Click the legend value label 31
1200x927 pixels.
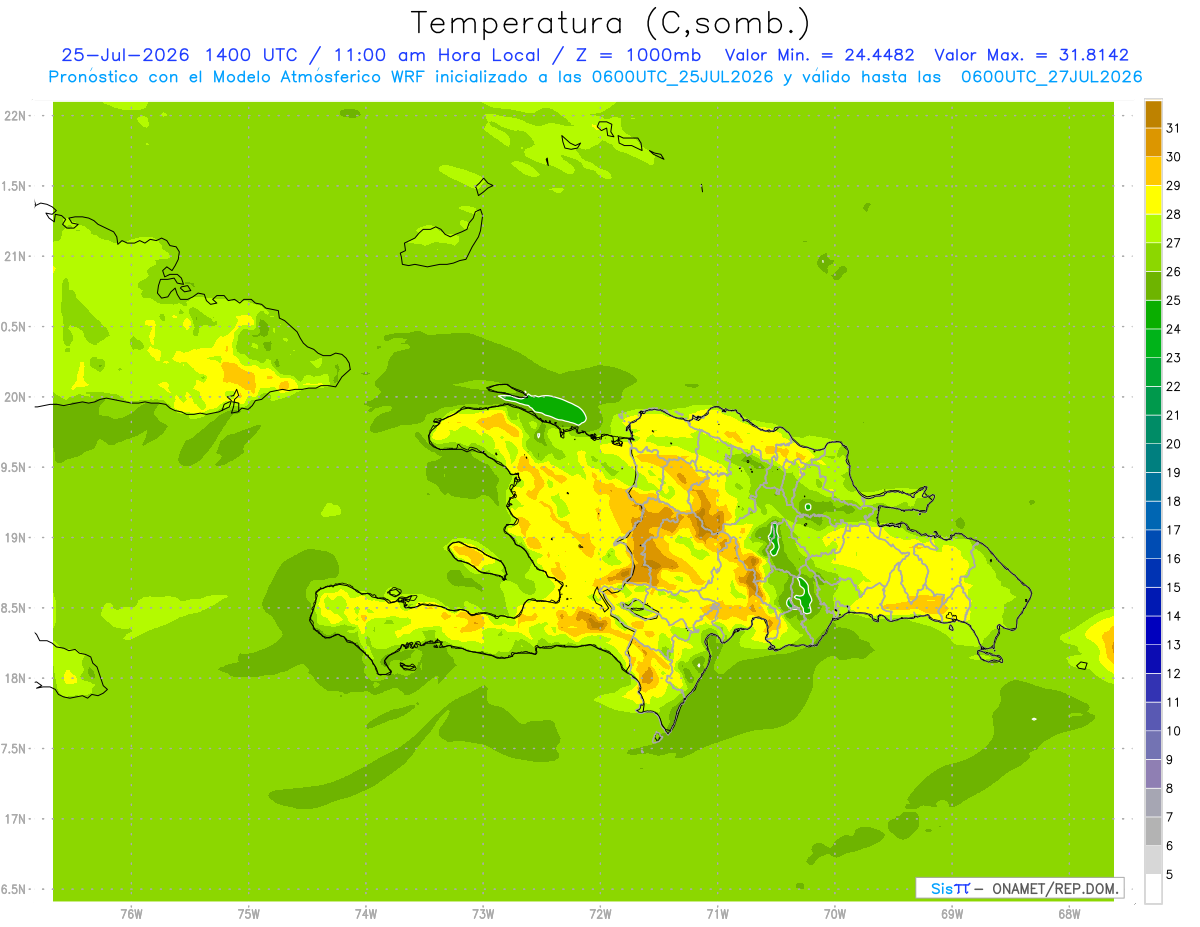point(1173,128)
